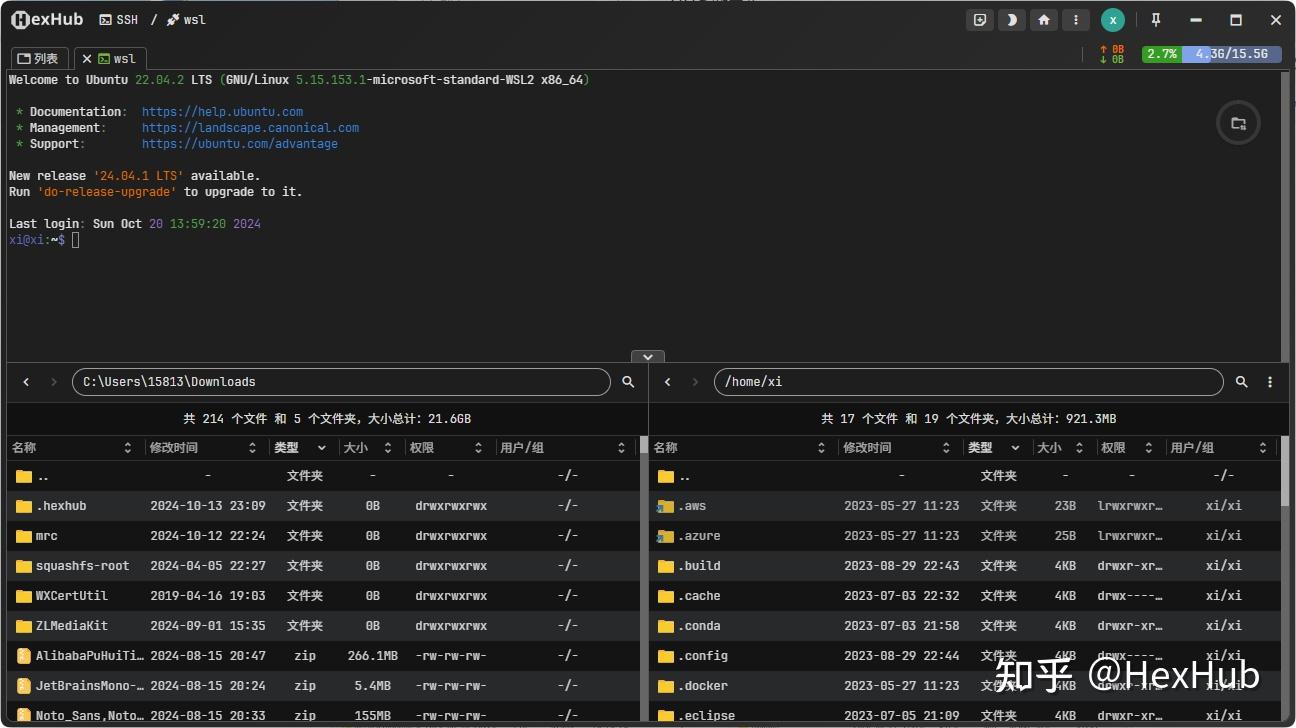This screenshot has height=728, width=1296.
Task: Collapse the terminal with the chevron button
Action: tap(647, 356)
